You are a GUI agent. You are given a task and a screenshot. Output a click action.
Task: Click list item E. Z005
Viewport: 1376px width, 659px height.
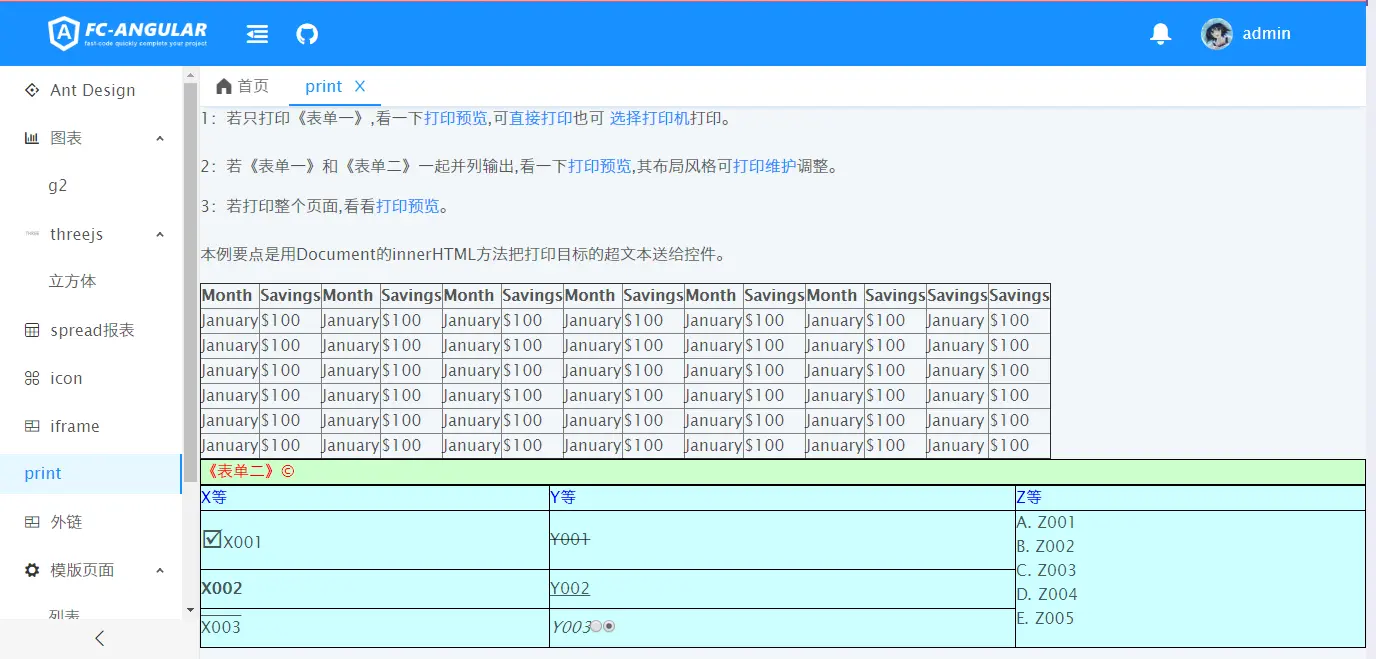tap(1046, 618)
